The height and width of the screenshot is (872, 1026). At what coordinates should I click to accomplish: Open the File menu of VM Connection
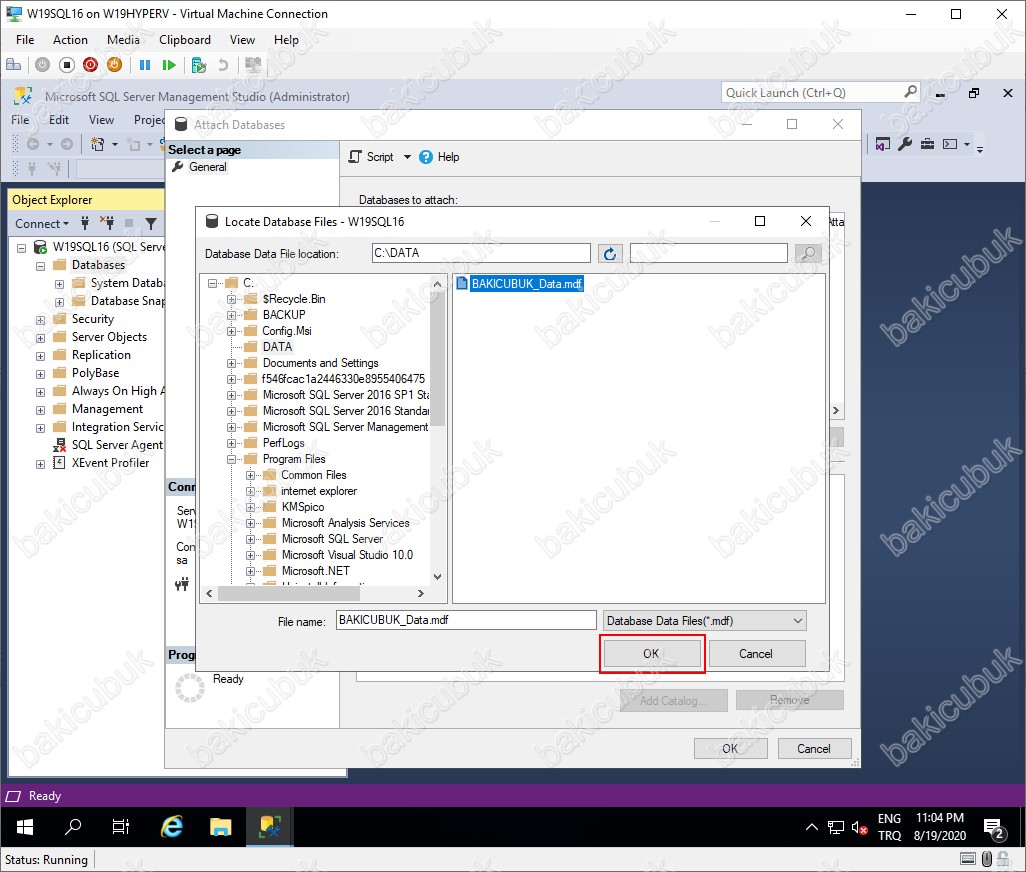(x=25, y=40)
